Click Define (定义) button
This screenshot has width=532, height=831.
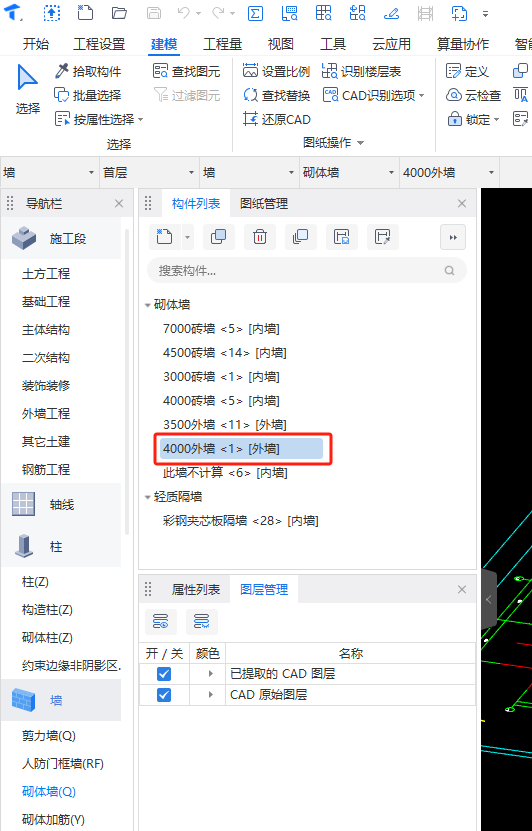(x=467, y=71)
